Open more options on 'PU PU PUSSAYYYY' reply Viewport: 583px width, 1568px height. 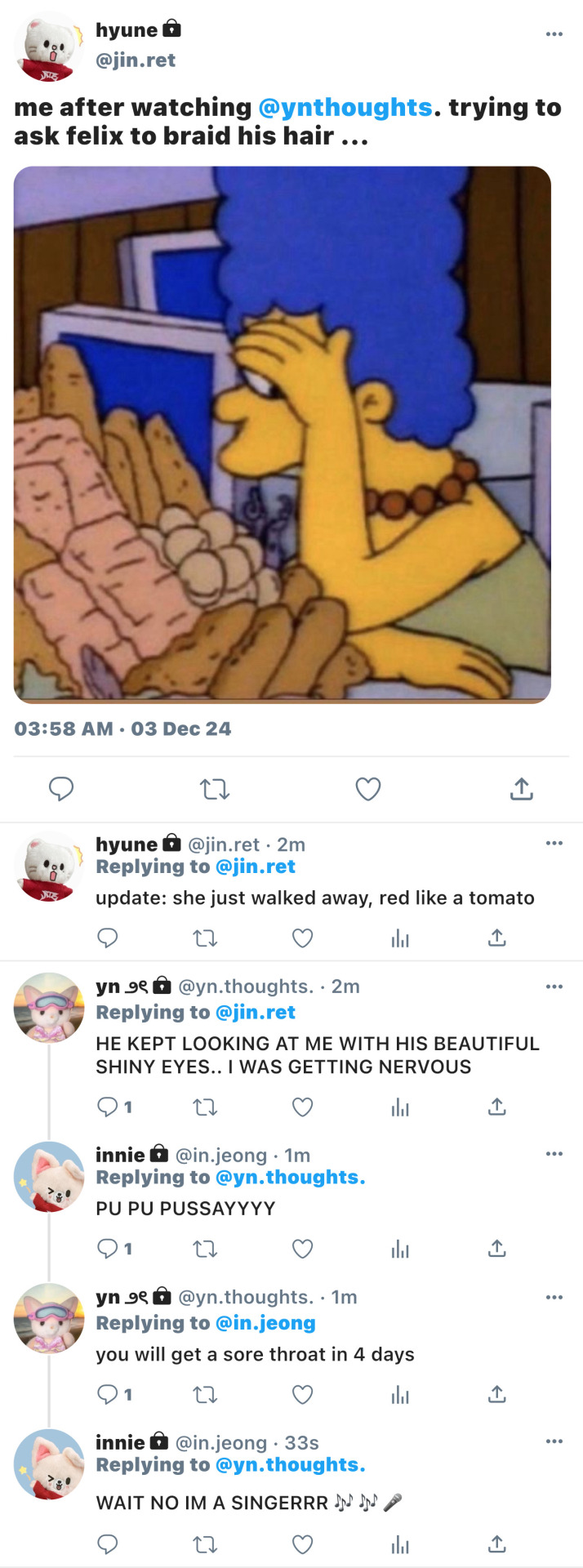click(554, 1154)
